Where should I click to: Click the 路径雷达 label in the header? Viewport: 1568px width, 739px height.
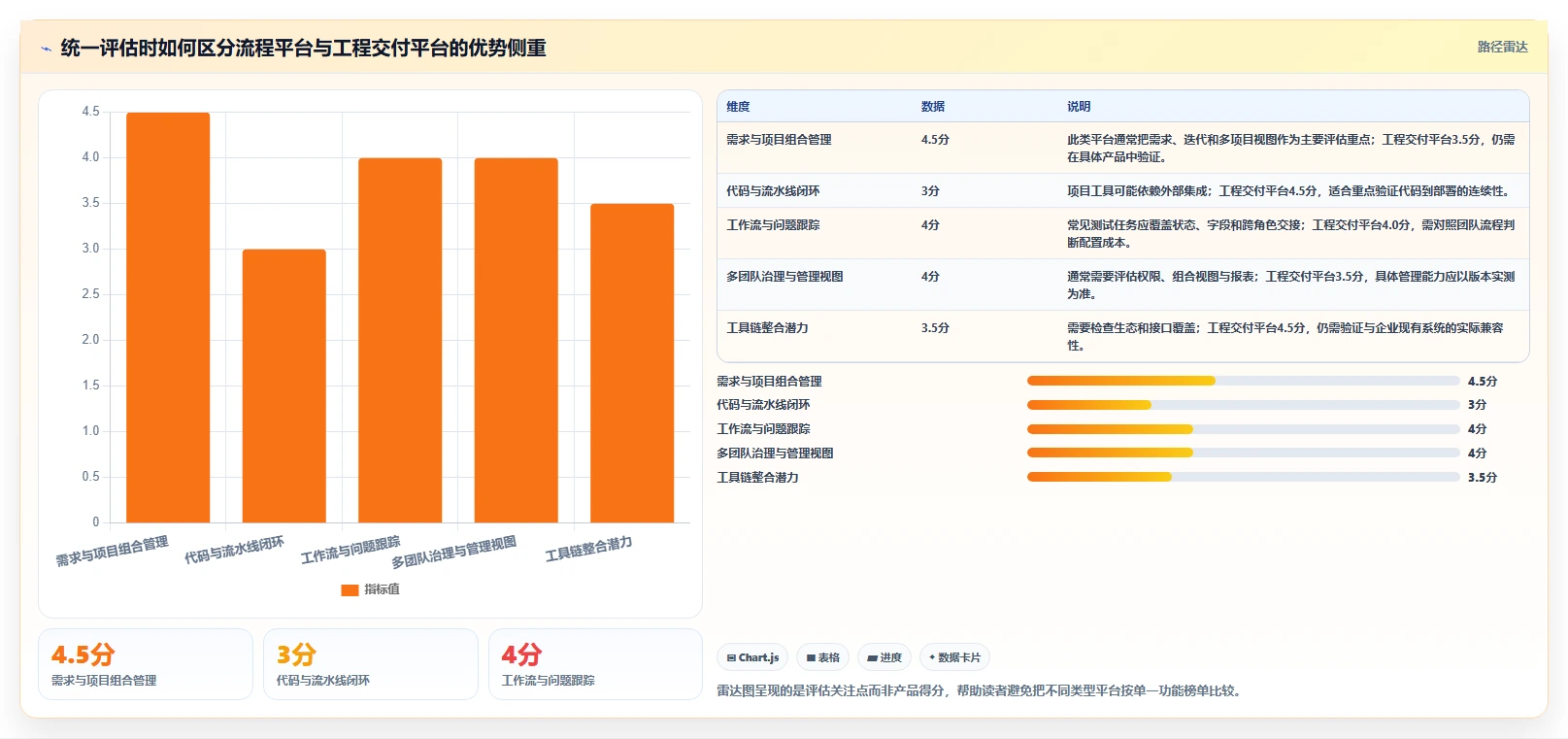[1502, 47]
